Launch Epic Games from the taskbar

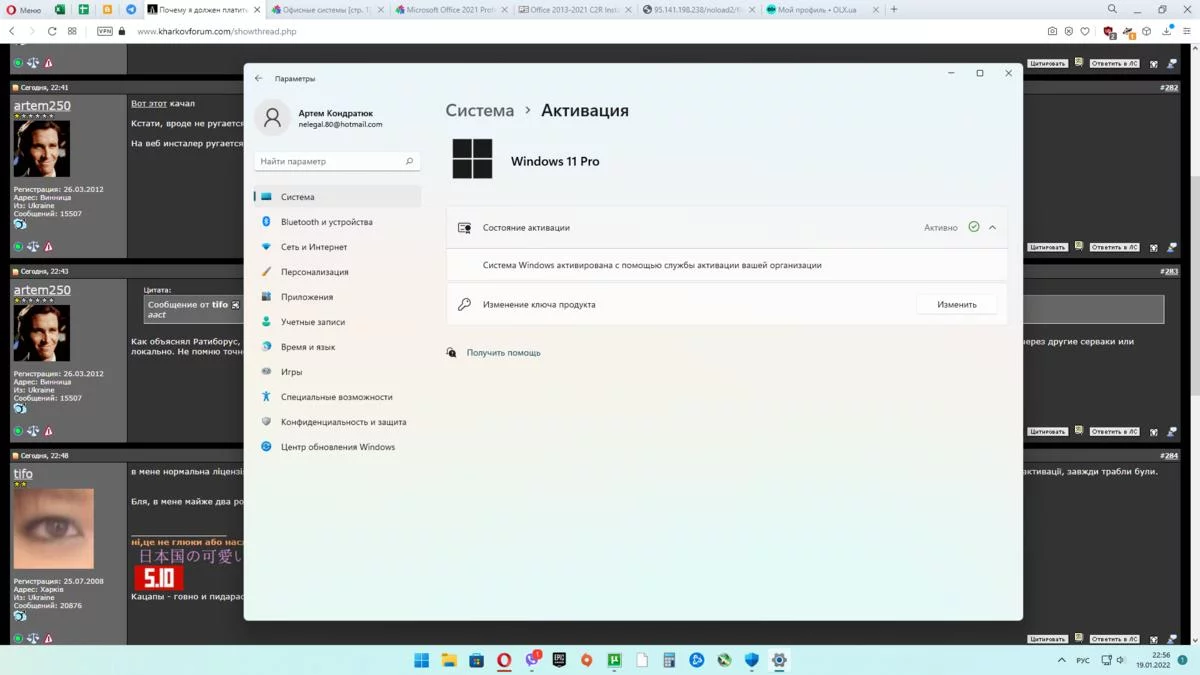point(559,660)
